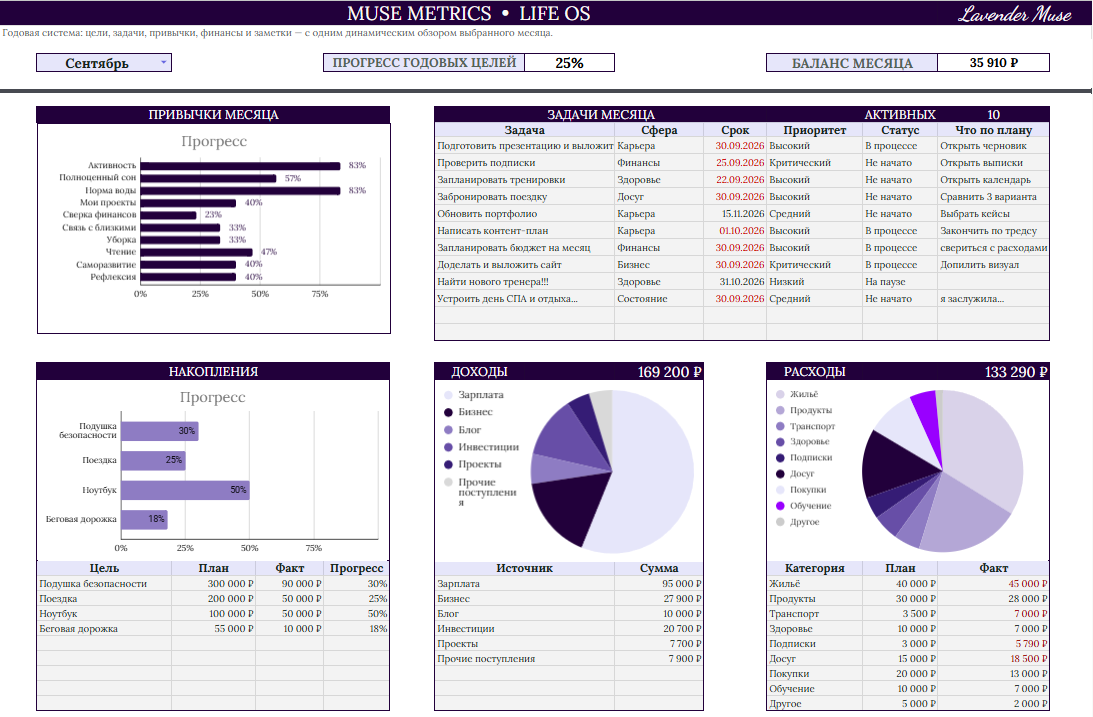This screenshot has width=1093, height=717.
Task: Click the expenses total 133 290 ₽
Action: [x=1016, y=372]
